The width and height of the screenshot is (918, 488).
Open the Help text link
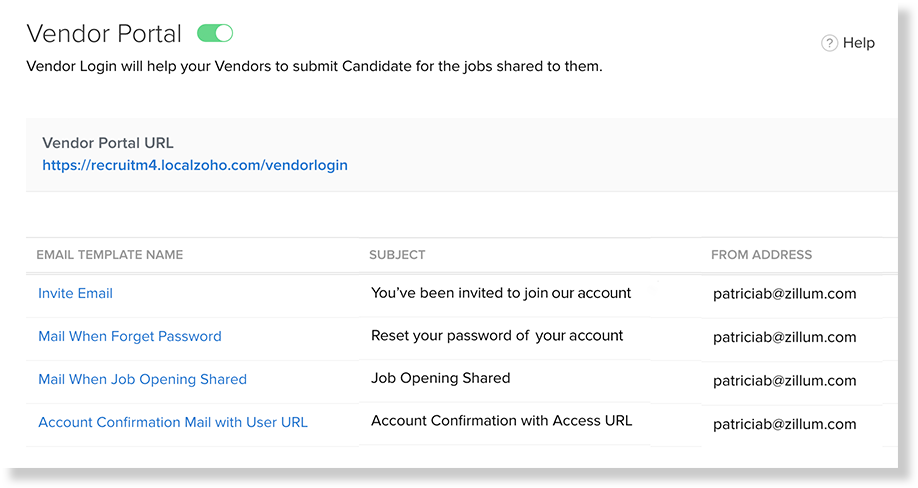click(x=858, y=43)
